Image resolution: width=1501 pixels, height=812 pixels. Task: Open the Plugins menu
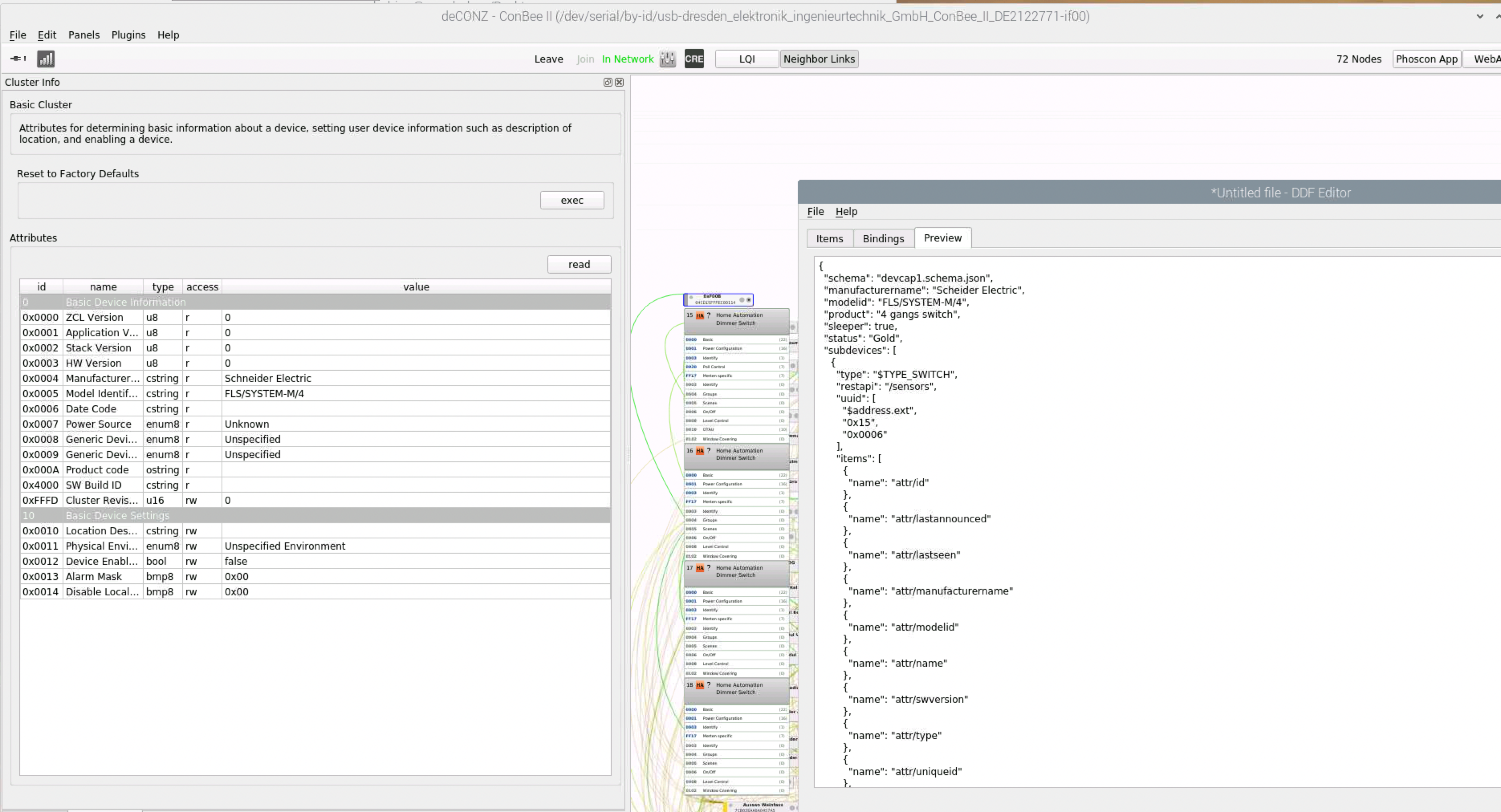coord(128,35)
